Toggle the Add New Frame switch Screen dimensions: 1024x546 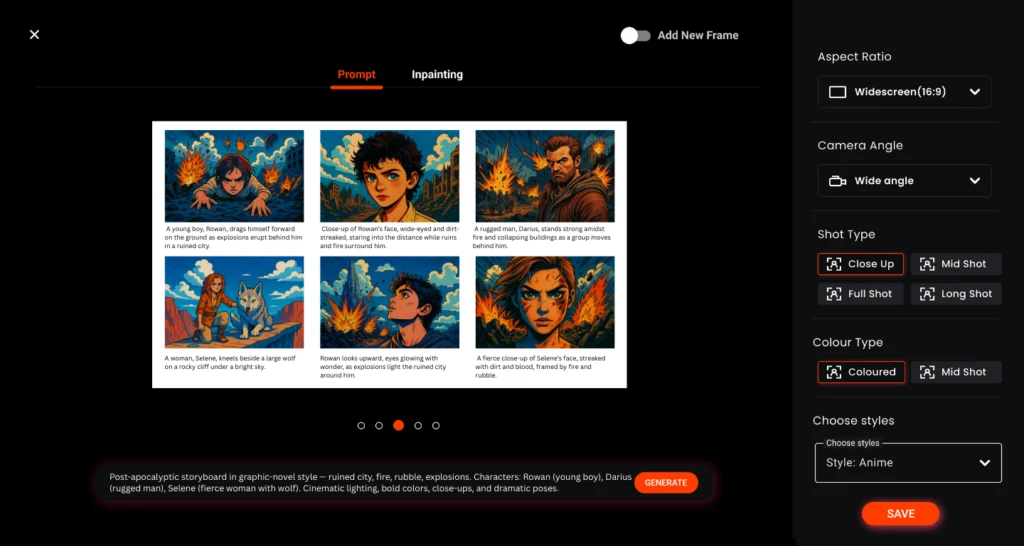point(634,35)
